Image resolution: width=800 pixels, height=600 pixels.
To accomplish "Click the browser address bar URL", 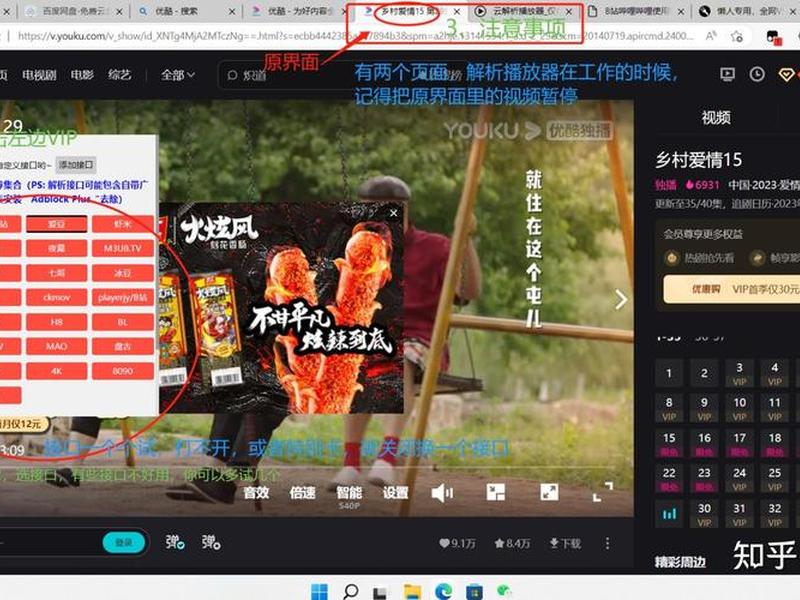I will 355,36.
